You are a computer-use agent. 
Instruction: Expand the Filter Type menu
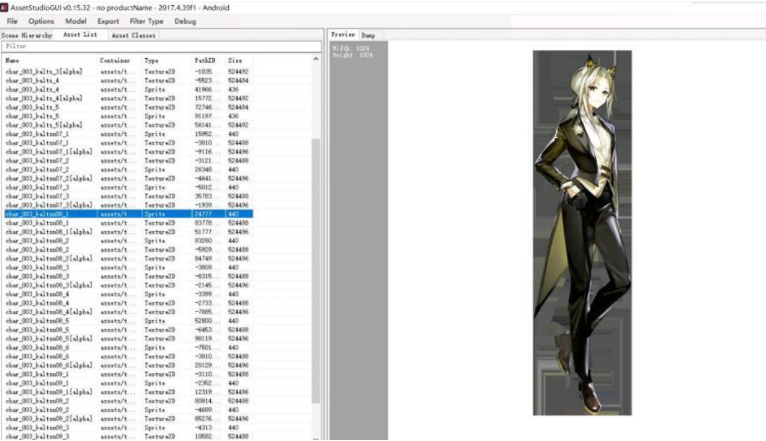(146, 21)
